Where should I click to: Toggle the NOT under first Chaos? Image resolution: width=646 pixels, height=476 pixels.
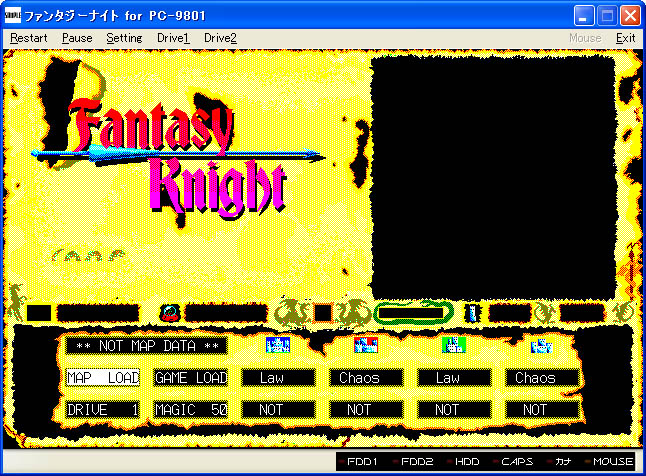coord(366,410)
